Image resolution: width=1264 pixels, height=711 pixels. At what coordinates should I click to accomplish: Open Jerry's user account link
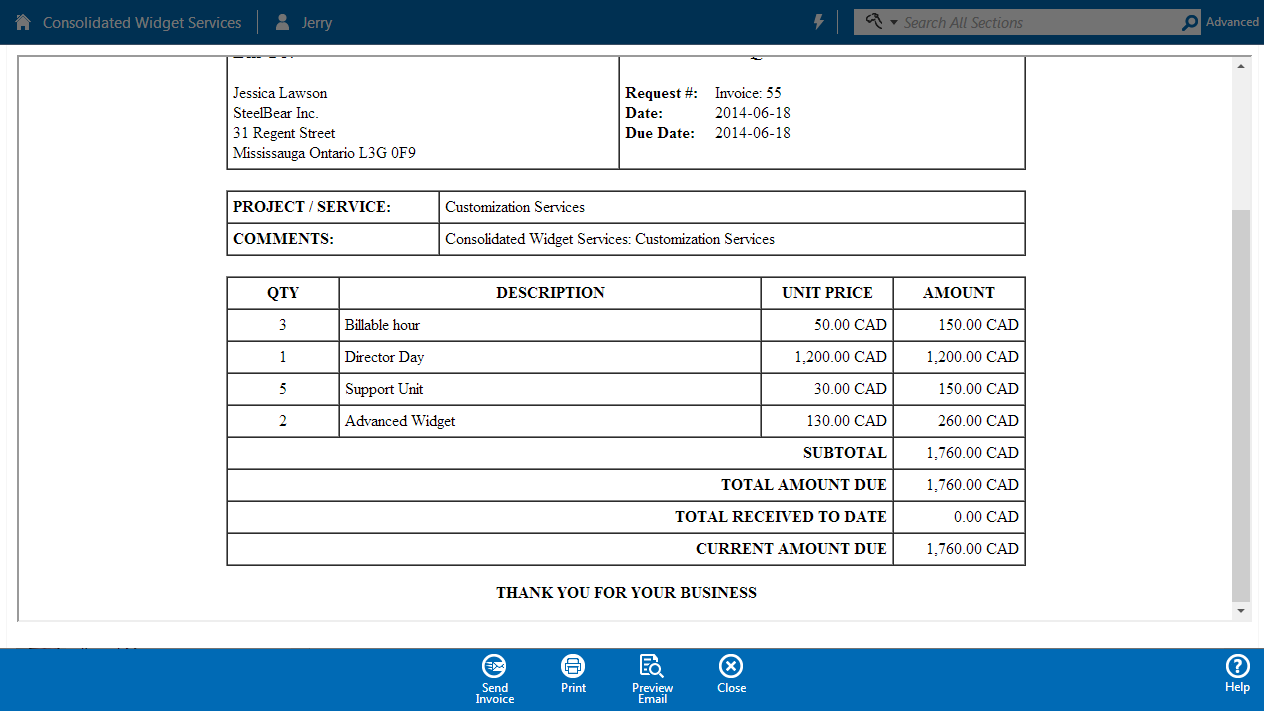coord(317,22)
